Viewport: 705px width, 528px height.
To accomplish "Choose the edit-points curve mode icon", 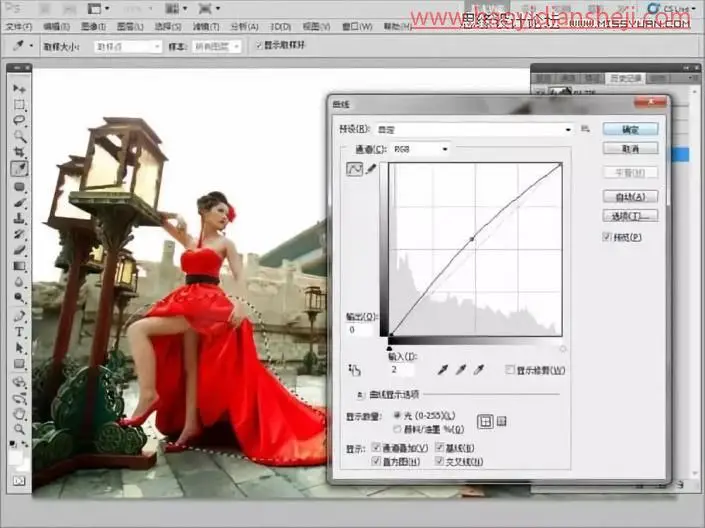I will pos(354,169).
